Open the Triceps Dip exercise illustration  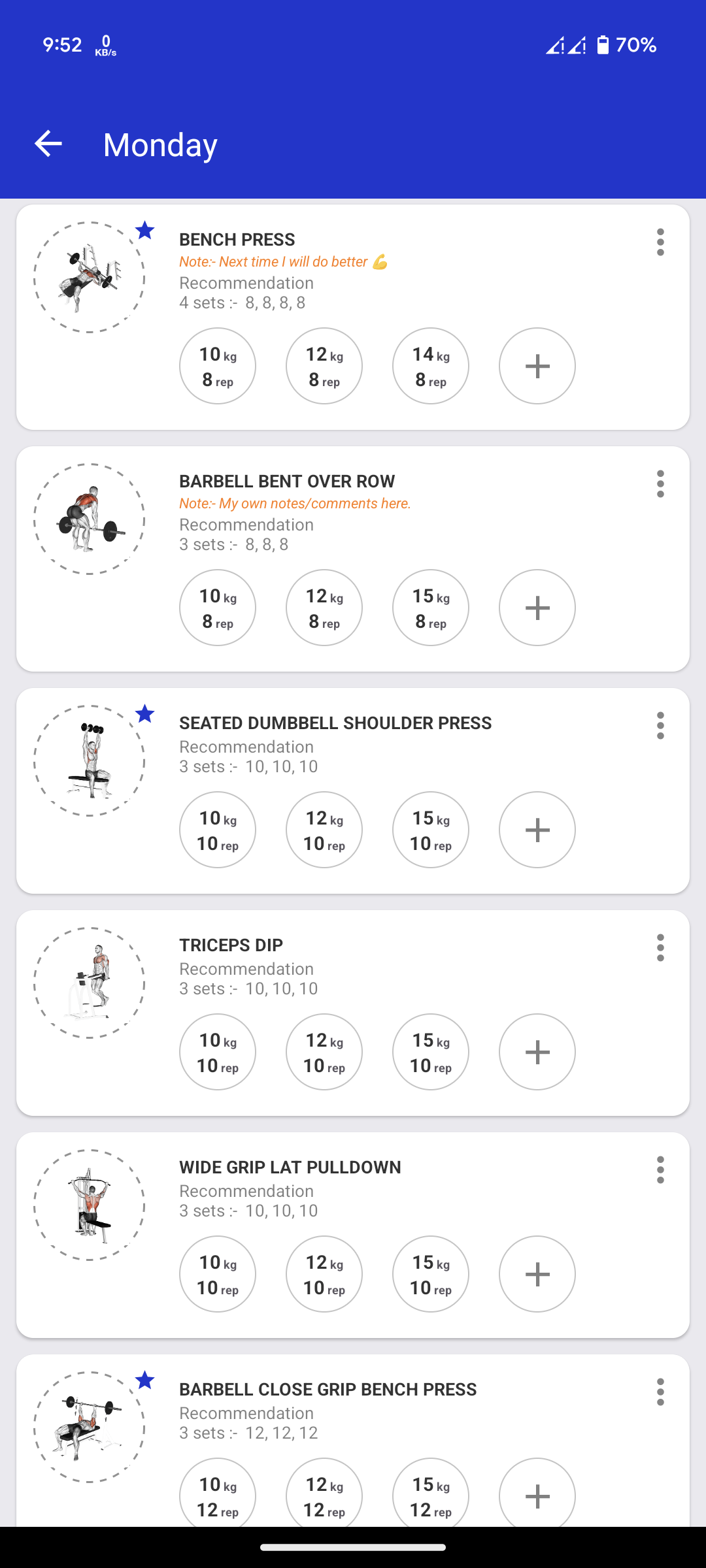pyautogui.click(x=90, y=983)
